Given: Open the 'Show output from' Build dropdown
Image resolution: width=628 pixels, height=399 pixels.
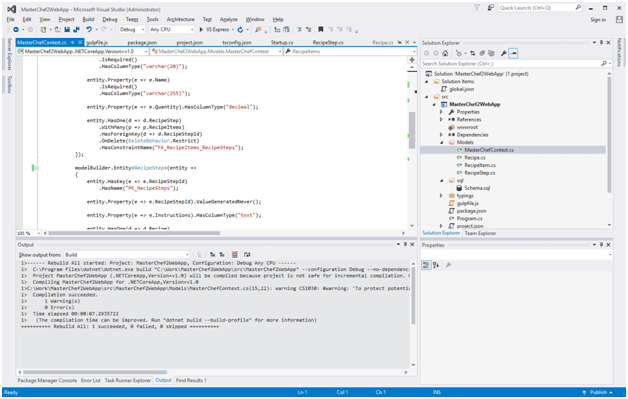Looking at the screenshot, I should pos(127,255).
